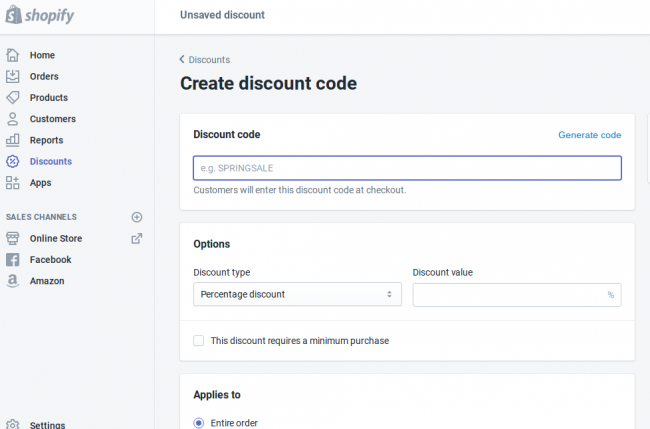This screenshot has height=429, width=650.
Task: Click the Shopify logo icon
Action: pos(13,15)
